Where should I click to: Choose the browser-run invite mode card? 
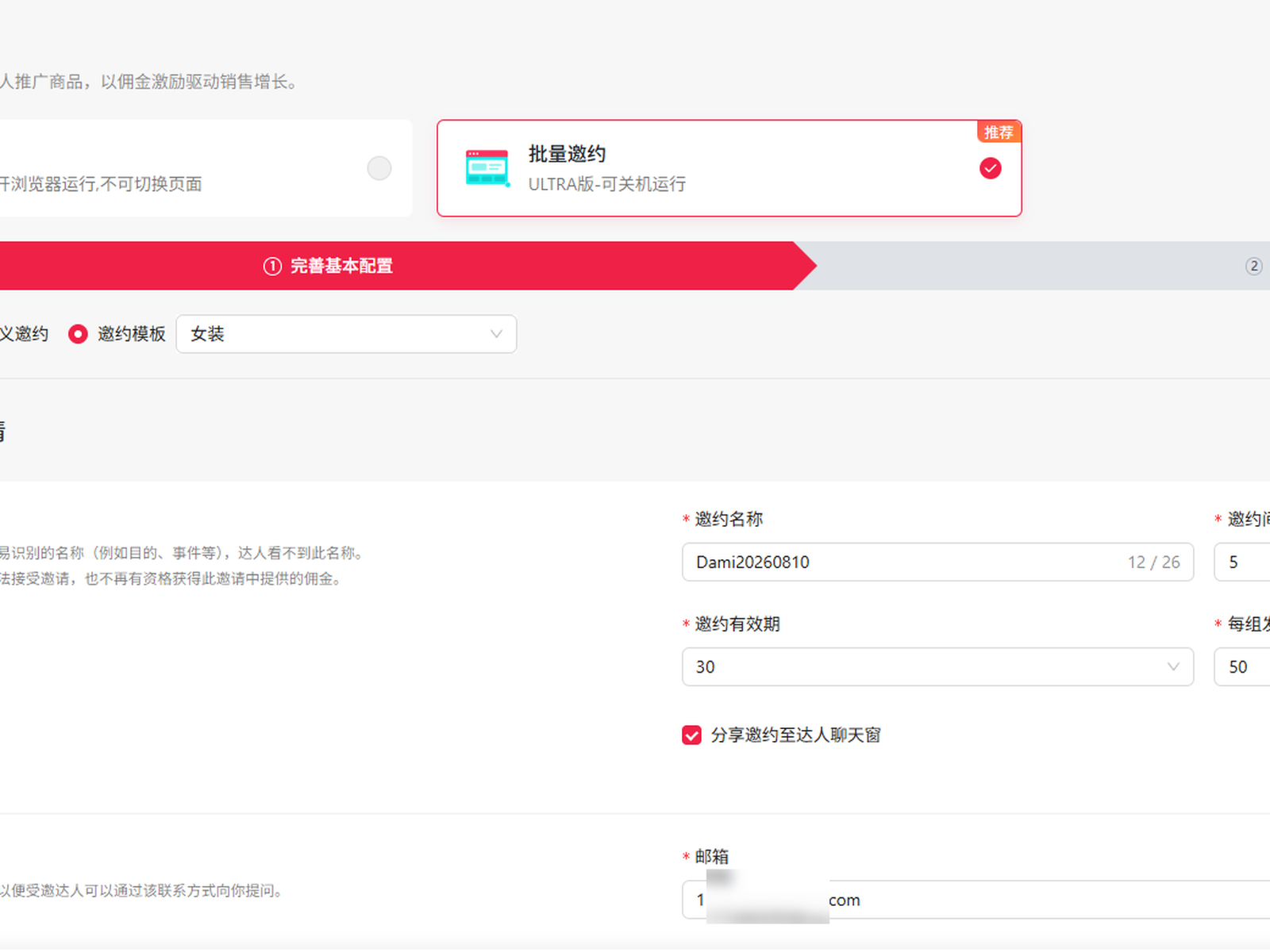click(x=206, y=168)
